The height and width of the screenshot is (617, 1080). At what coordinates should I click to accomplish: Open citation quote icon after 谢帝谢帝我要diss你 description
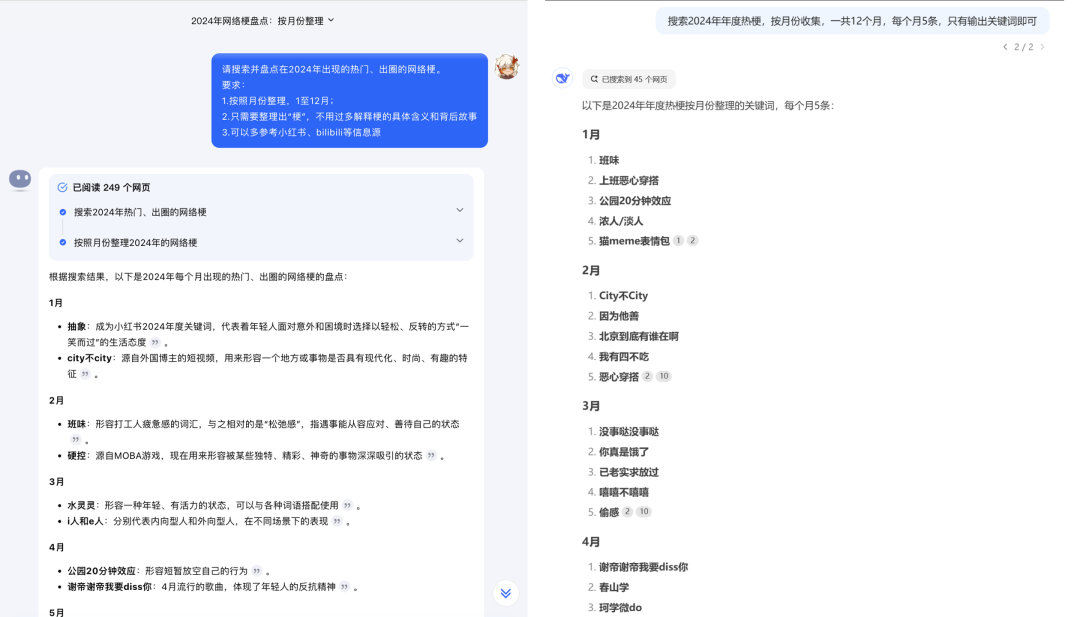click(x=344, y=586)
